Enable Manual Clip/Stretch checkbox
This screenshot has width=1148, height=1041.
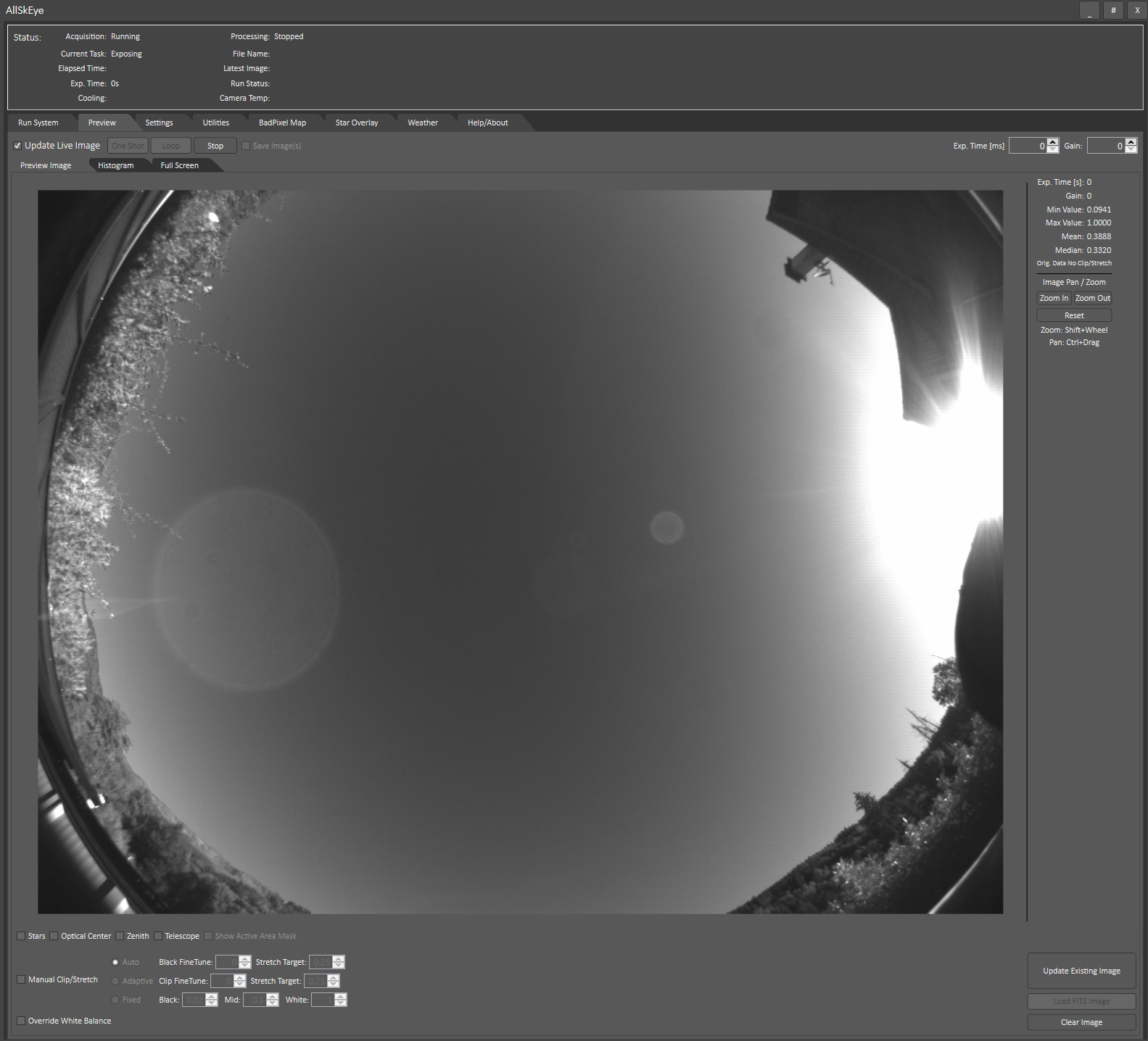coord(21,979)
